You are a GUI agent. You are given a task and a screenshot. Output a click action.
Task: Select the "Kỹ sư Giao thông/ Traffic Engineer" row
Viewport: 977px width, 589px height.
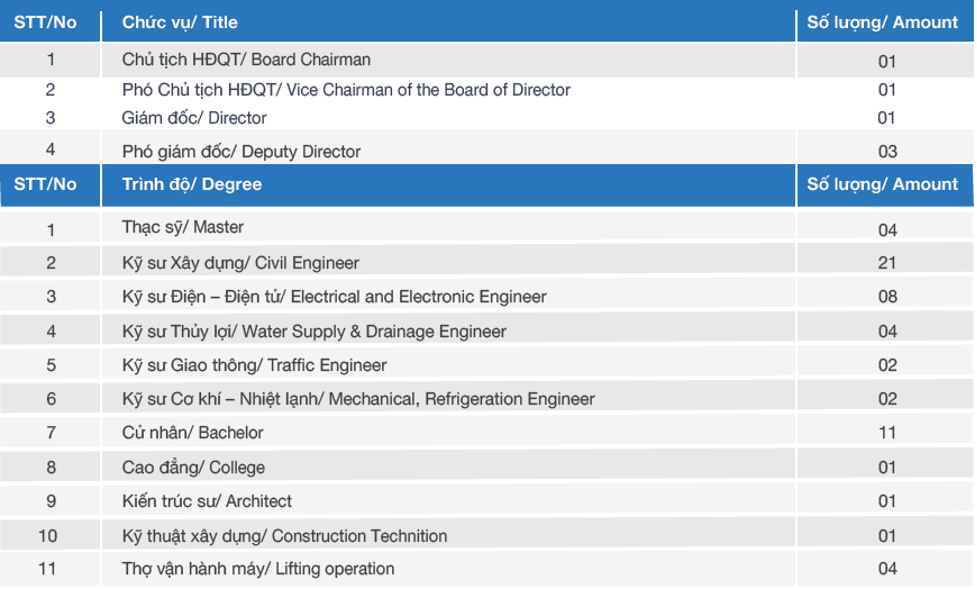[487, 365]
